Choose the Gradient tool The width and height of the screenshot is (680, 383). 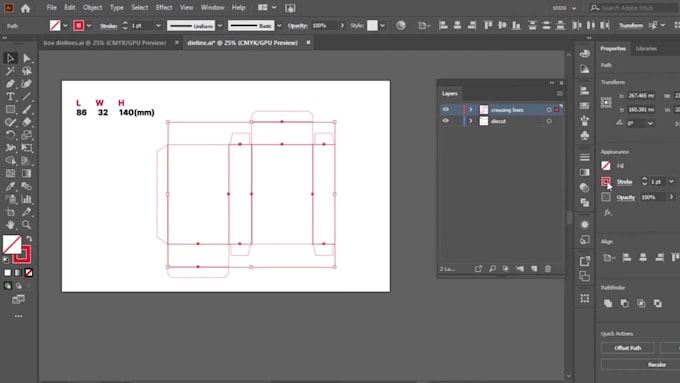pyautogui.click(x=27, y=173)
